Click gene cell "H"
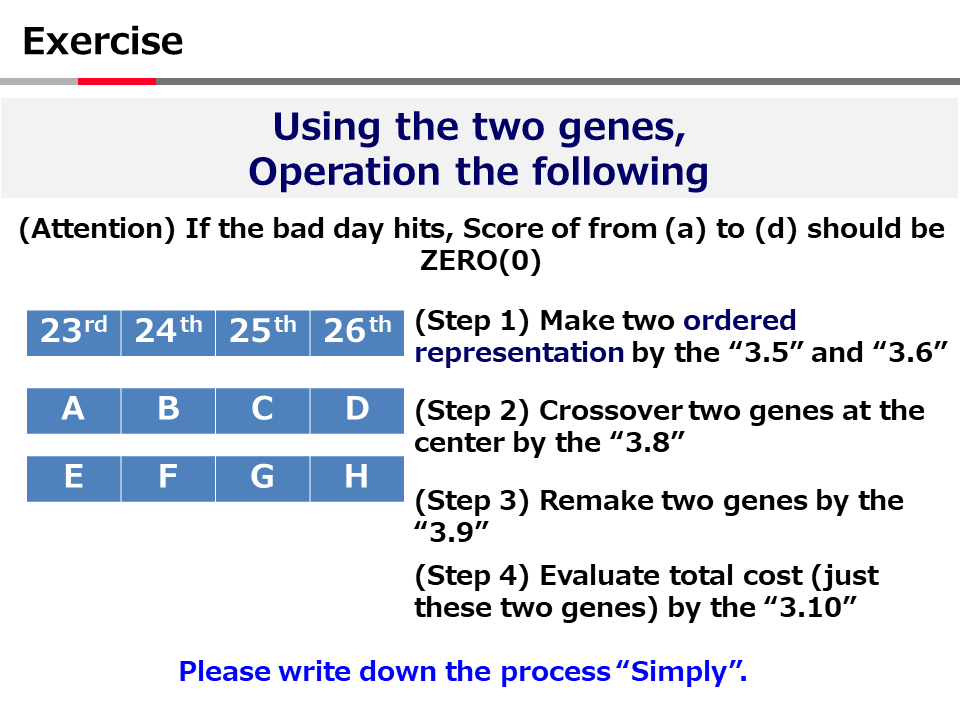This screenshot has height=720, width=960. pyautogui.click(x=357, y=478)
